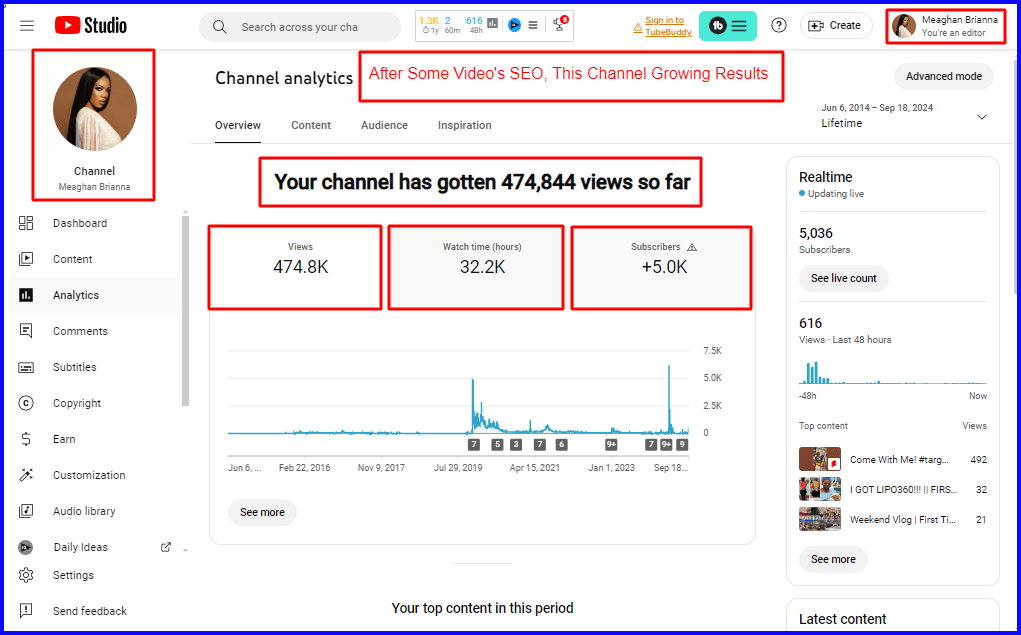Click the Advanced mode button
This screenshot has height=635, width=1021.
pyautogui.click(x=943, y=77)
